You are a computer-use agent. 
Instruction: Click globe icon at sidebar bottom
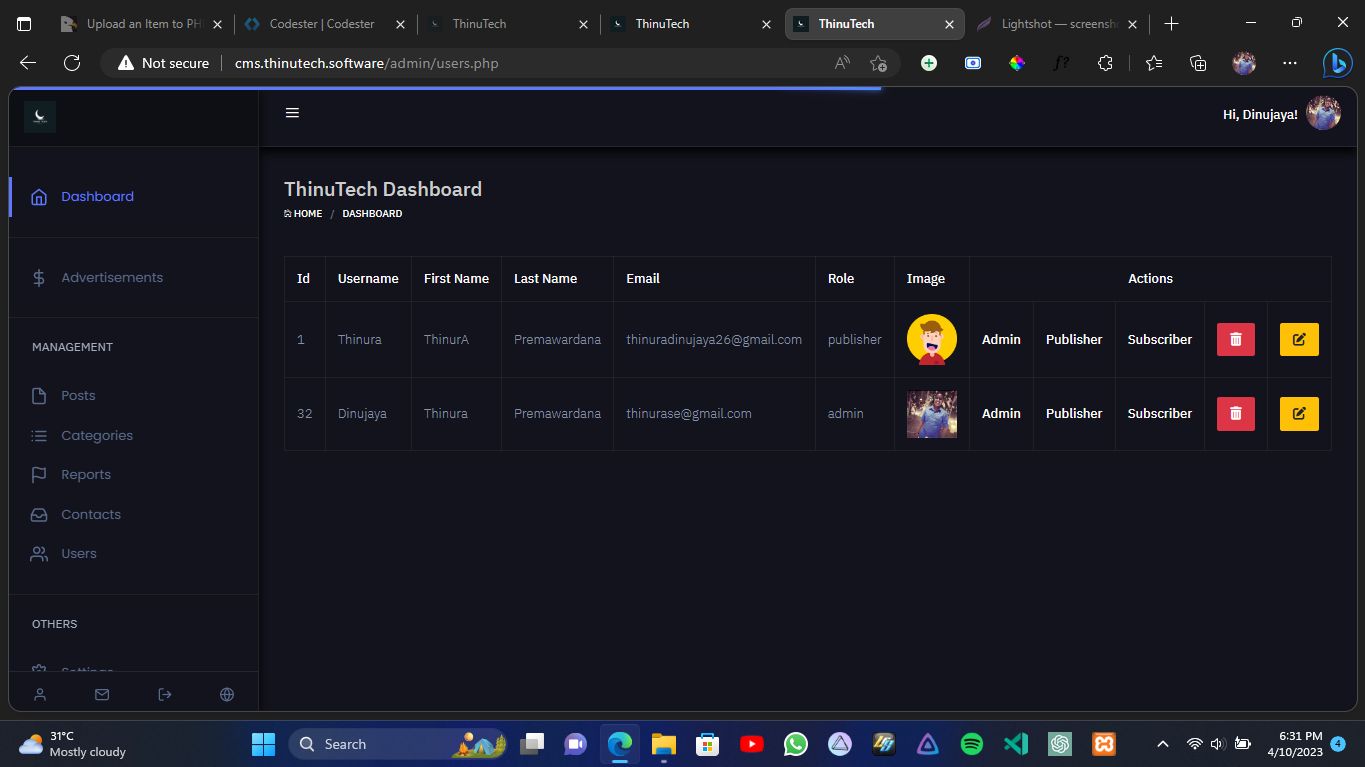[x=227, y=694]
